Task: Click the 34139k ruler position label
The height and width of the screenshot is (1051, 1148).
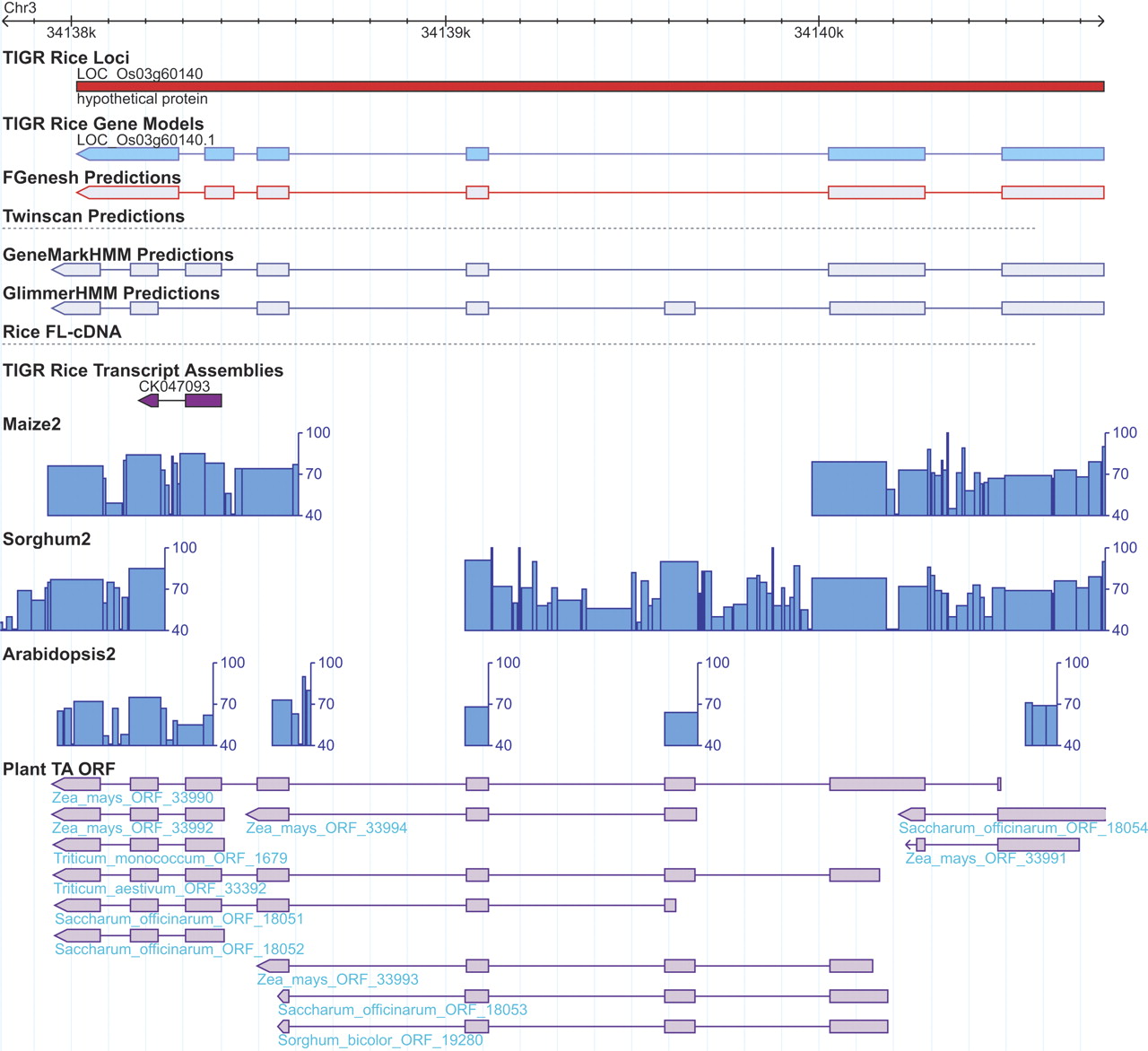Action: tap(445, 33)
